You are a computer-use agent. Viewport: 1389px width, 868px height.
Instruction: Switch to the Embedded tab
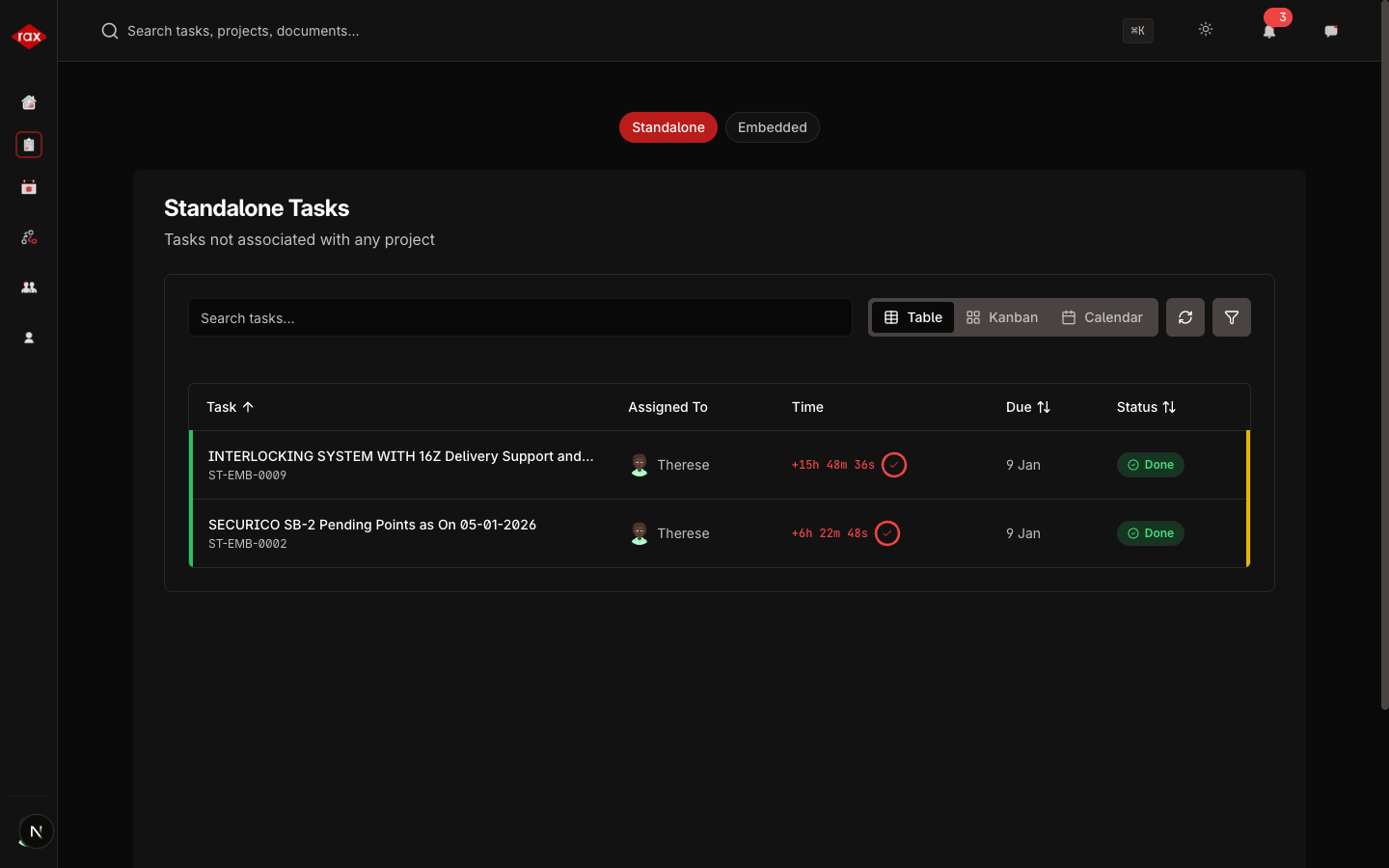(772, 127)
